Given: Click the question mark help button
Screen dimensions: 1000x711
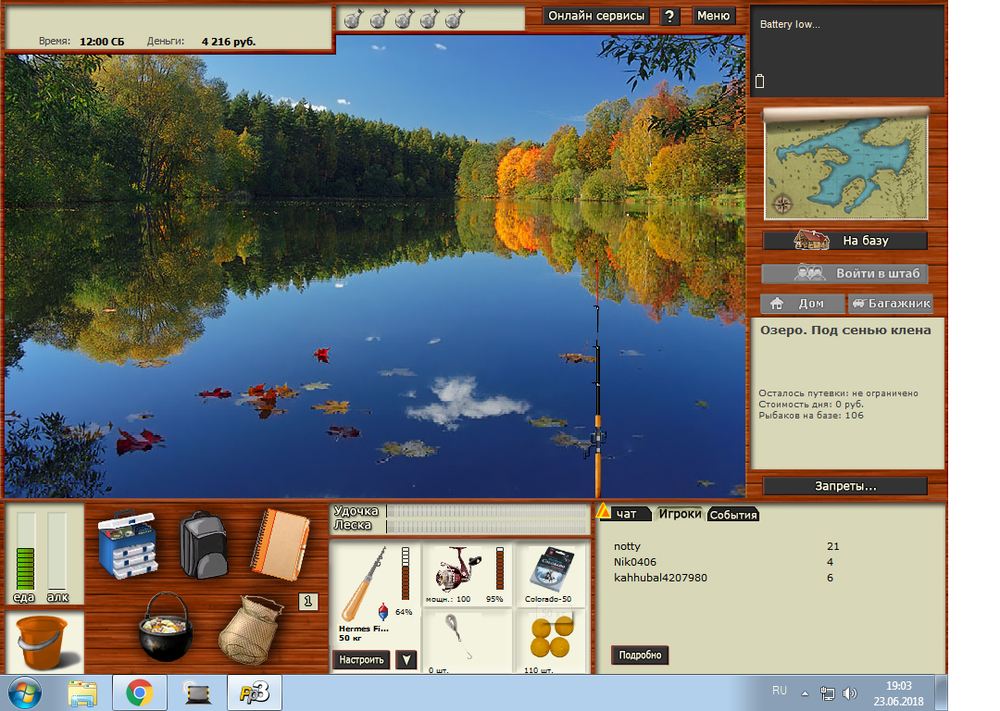Looking at the screenshot, I should point(670,16).
